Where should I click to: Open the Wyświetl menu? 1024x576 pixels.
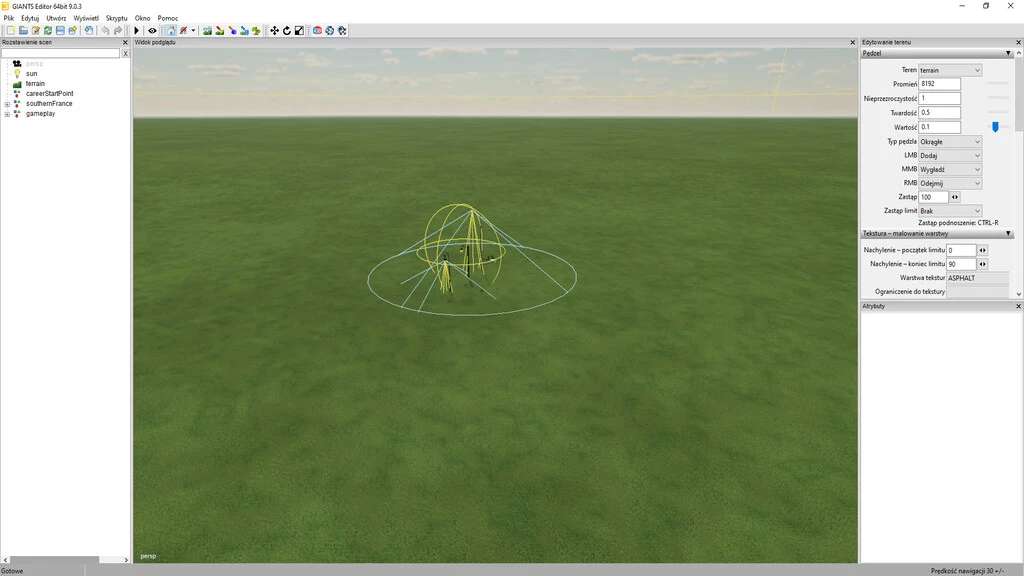(86, 18)
